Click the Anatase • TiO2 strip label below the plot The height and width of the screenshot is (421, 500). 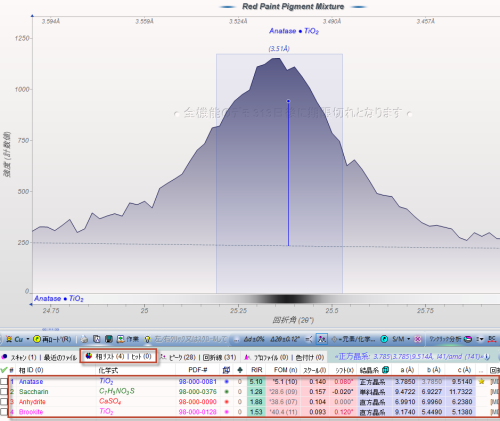pyautogui.click(x=59, y=298)
